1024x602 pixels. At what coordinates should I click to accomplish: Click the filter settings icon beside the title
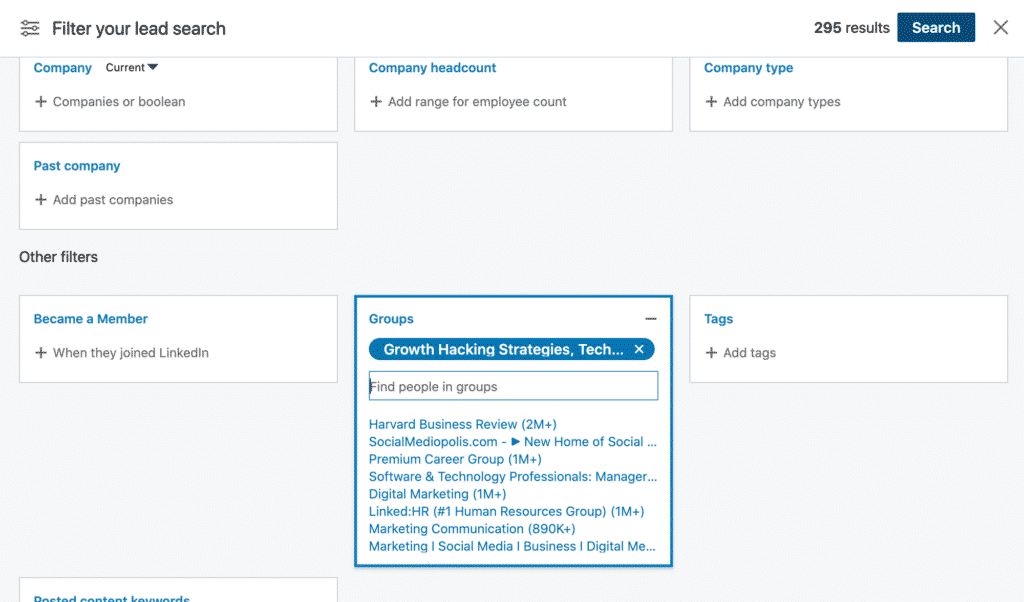(x=29, y=28)
